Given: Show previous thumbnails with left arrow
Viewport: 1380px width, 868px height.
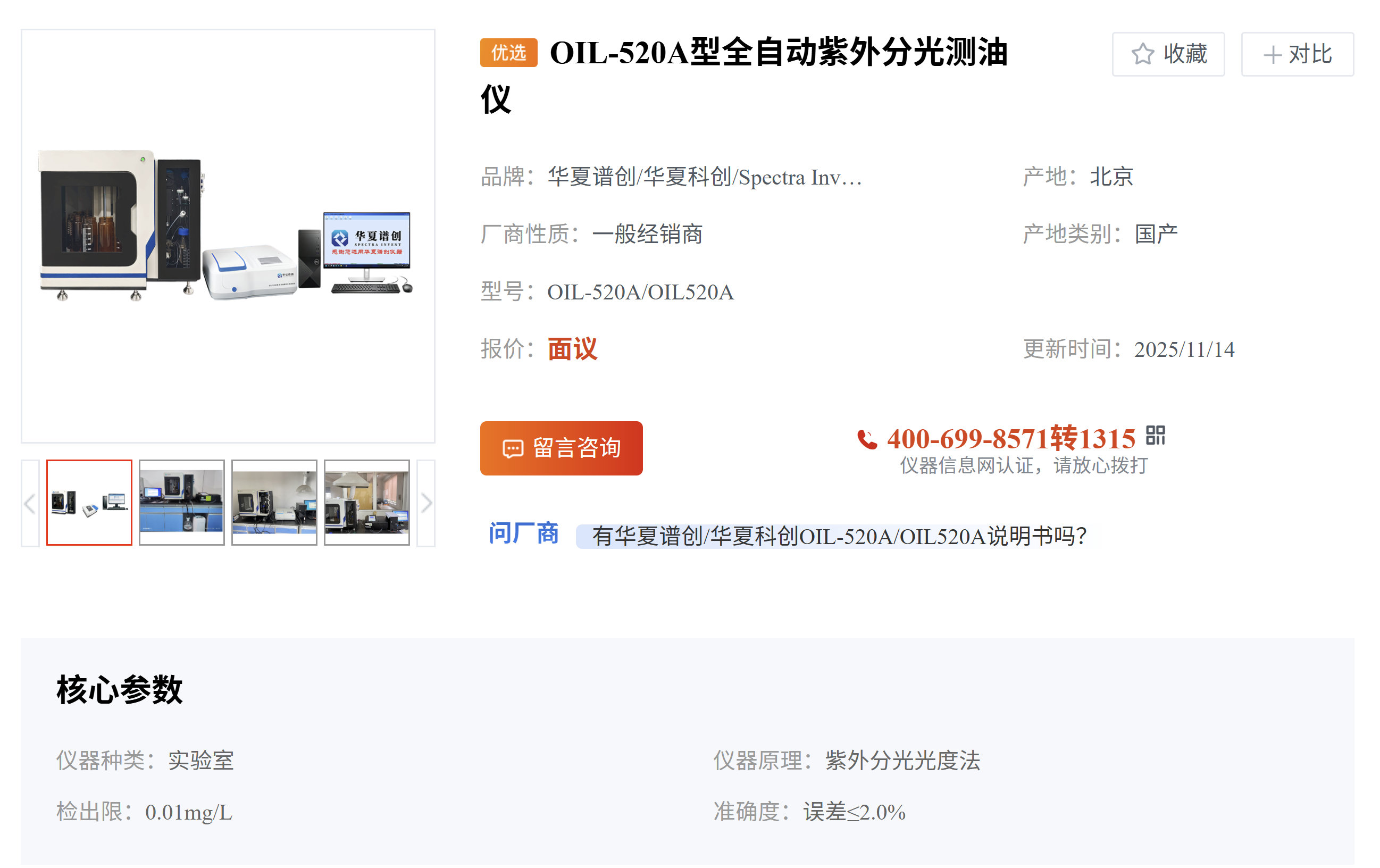Looking at the screenshot, I should point(30,503).
